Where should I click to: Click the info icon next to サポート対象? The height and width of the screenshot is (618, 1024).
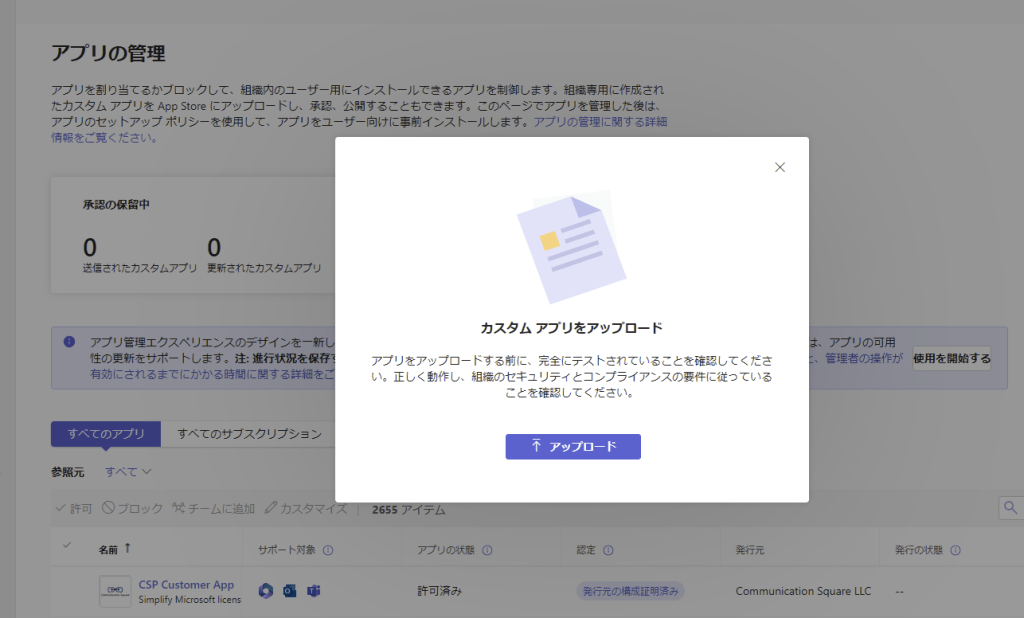(329, 550)
